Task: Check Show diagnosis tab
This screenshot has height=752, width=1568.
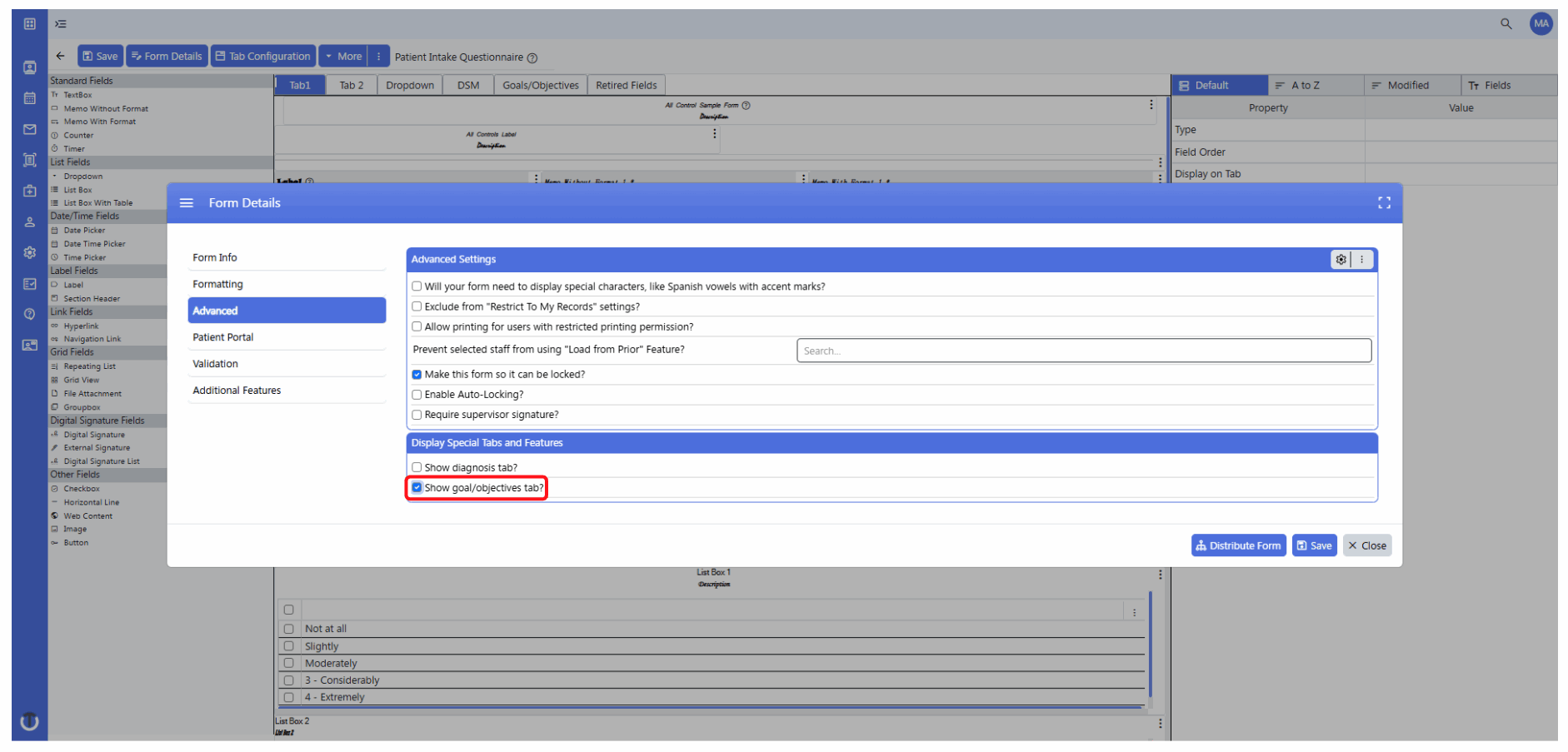Action: 417,468
